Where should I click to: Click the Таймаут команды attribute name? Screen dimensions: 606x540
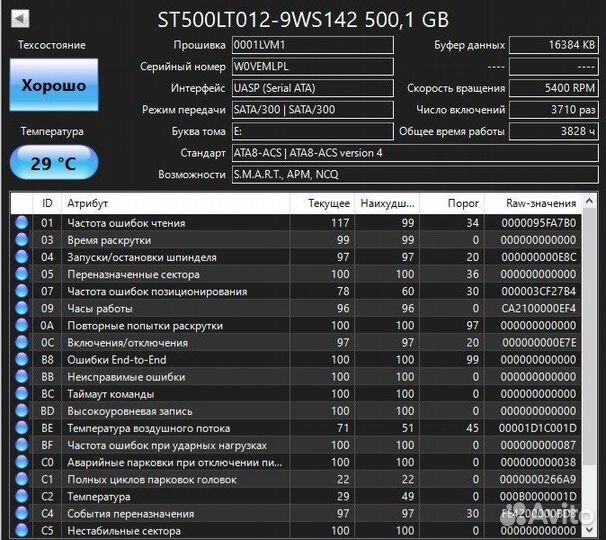point(111,394)
